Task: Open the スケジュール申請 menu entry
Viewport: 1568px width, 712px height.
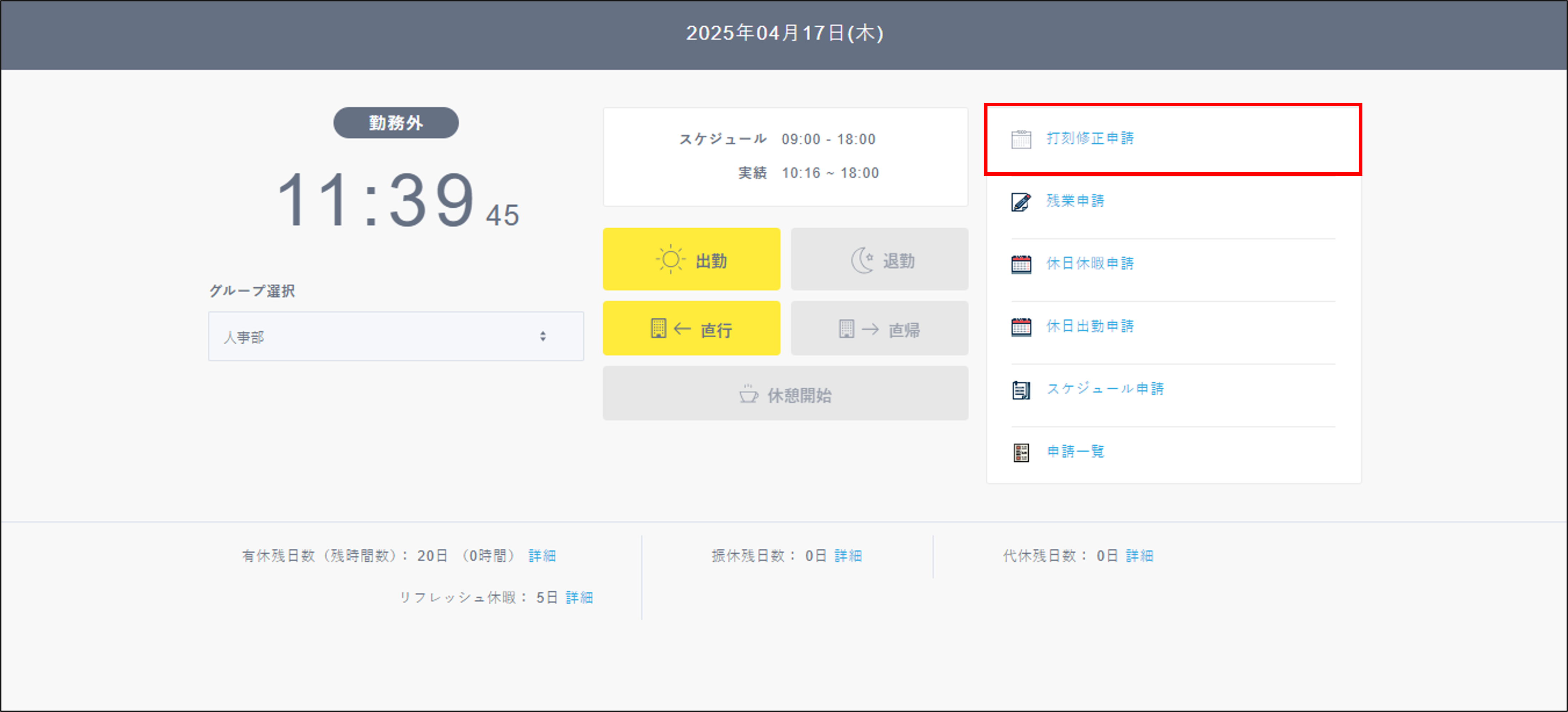Action: 1105,389
